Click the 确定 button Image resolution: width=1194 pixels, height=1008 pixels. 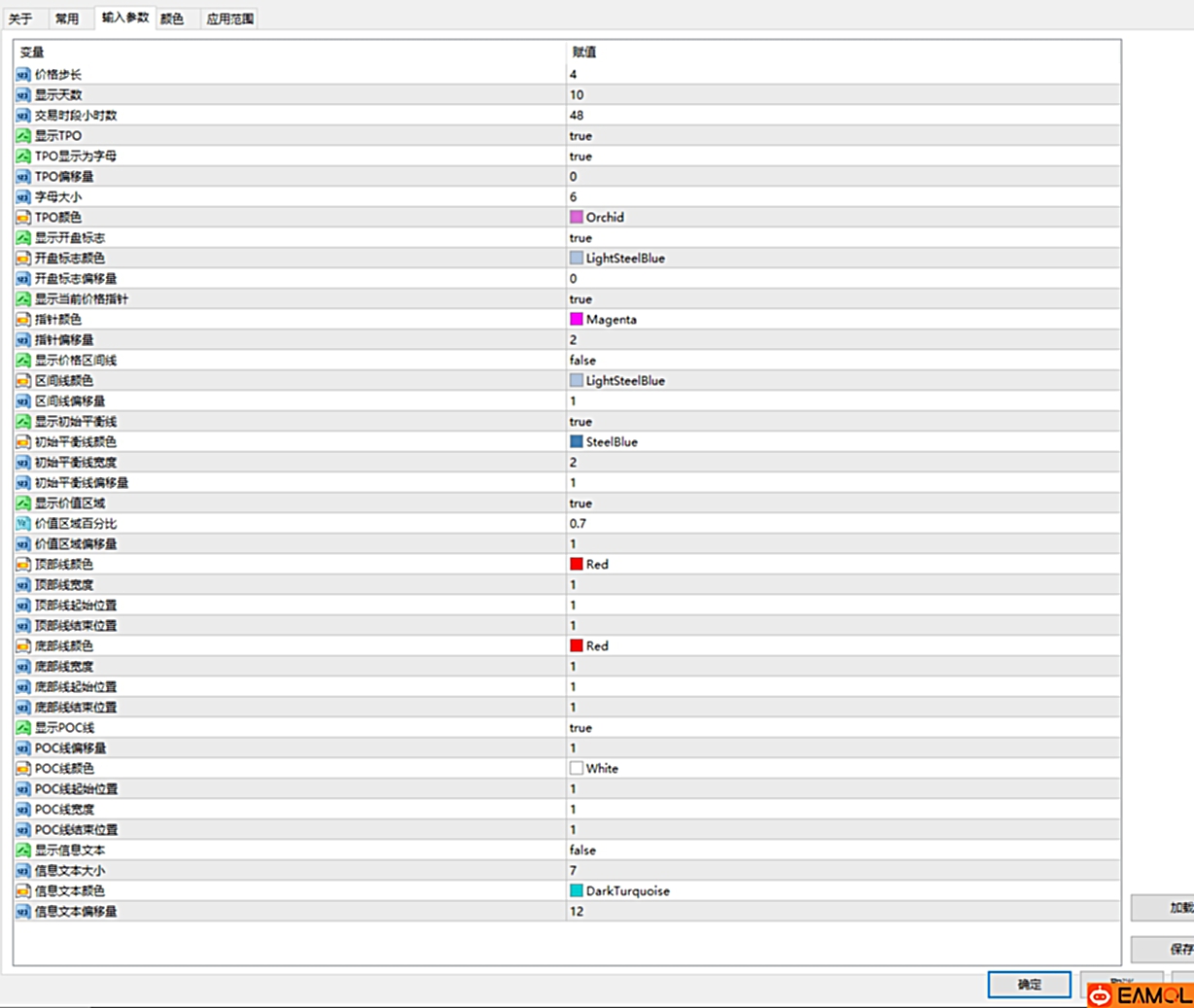(1030, 985)
